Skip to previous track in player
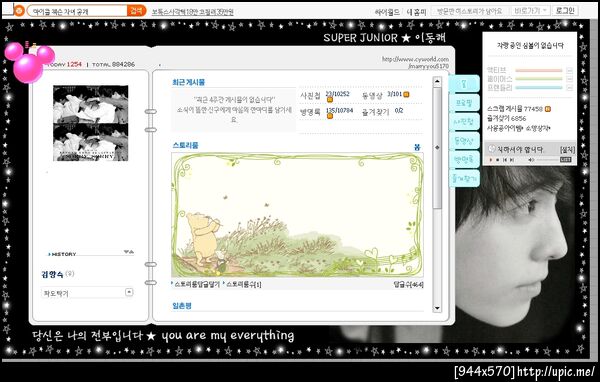The width and height of the screenshot is (600, 382). tap(505, 160)
